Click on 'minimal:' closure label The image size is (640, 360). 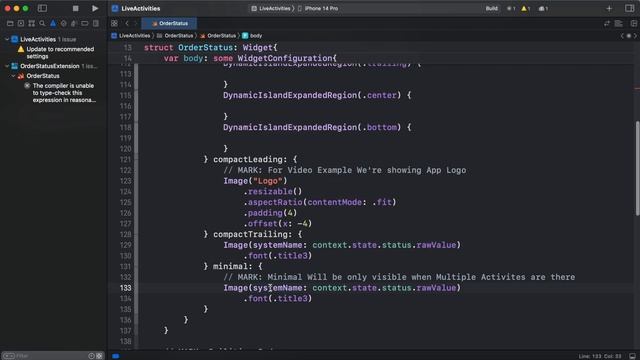[233, 267]
